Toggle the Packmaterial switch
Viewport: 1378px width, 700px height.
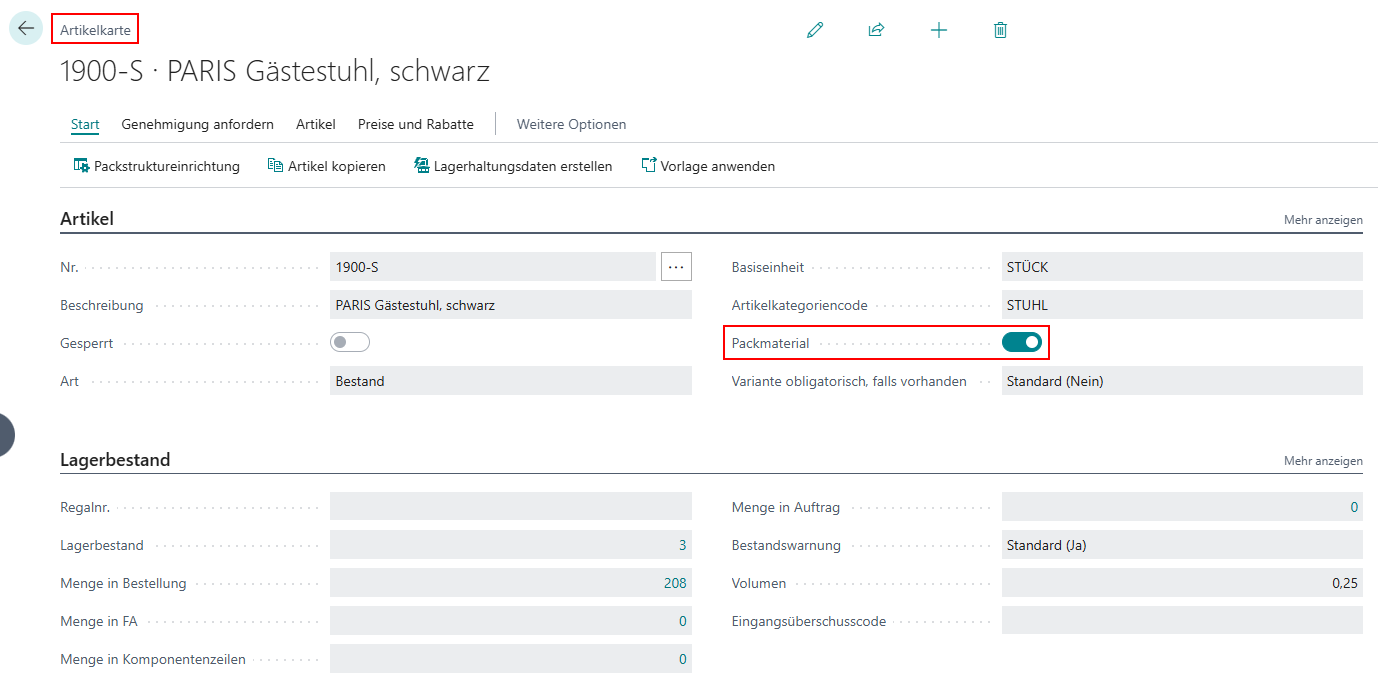pyautogui.click(x=1022, y=343)
